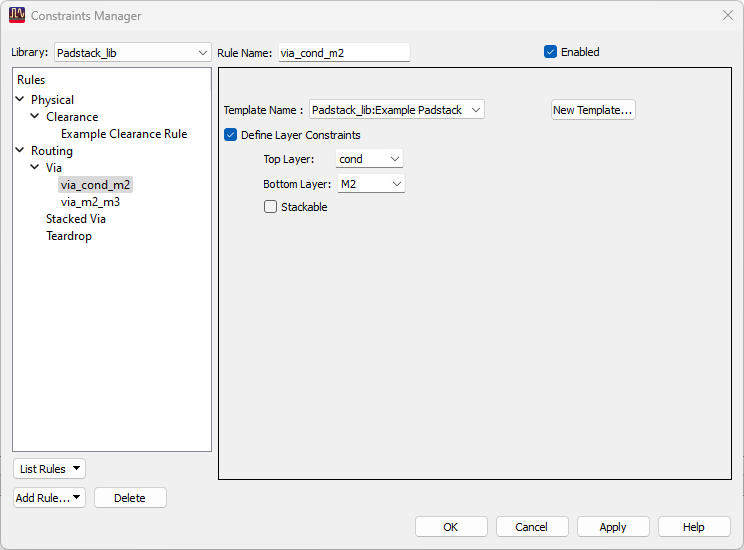Open the Bottom Layer dropdown
Viewport: 744px width, 550px height.
(371, 184)
